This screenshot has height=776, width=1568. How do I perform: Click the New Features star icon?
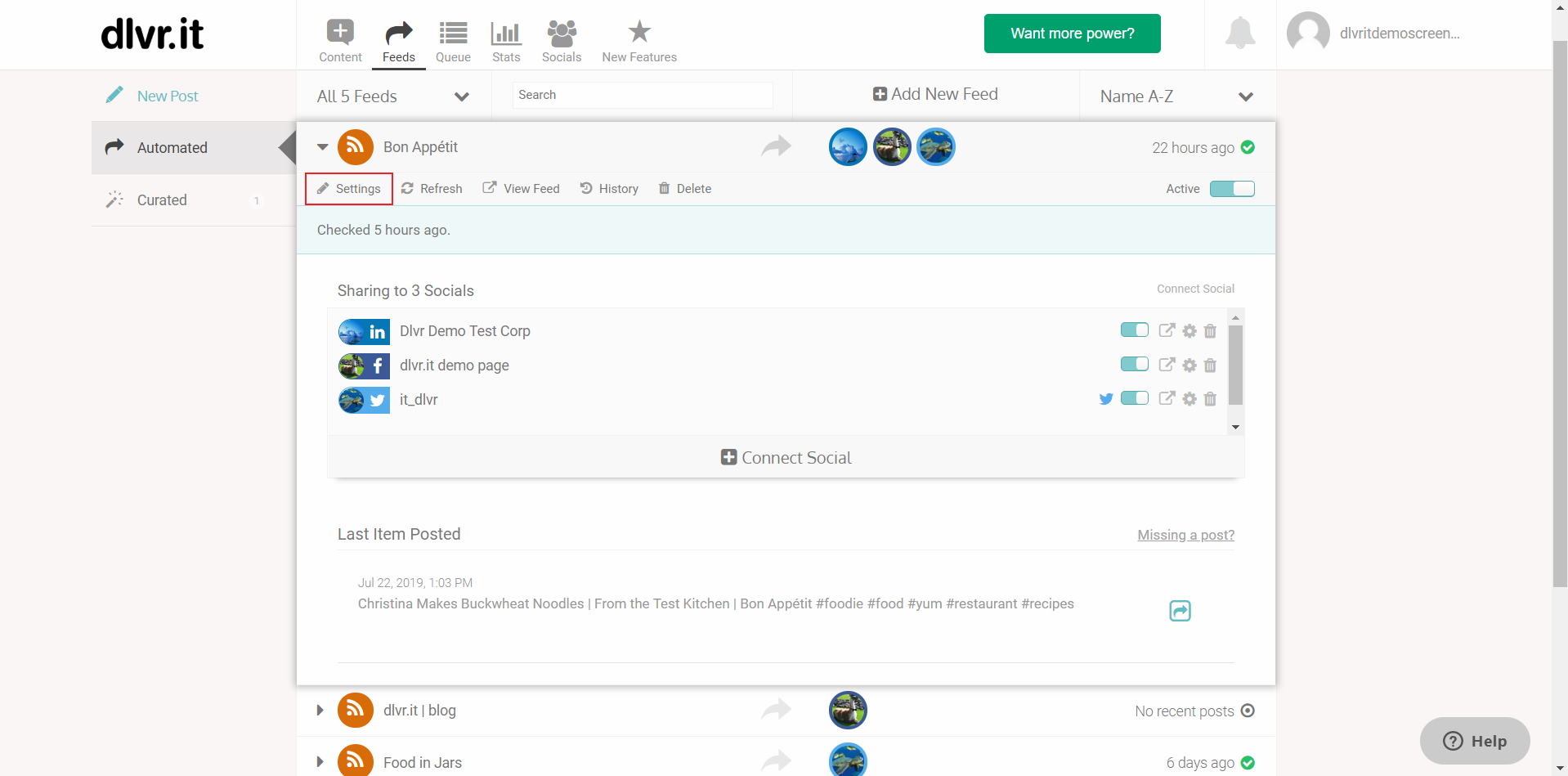click(x=639, y=32)
